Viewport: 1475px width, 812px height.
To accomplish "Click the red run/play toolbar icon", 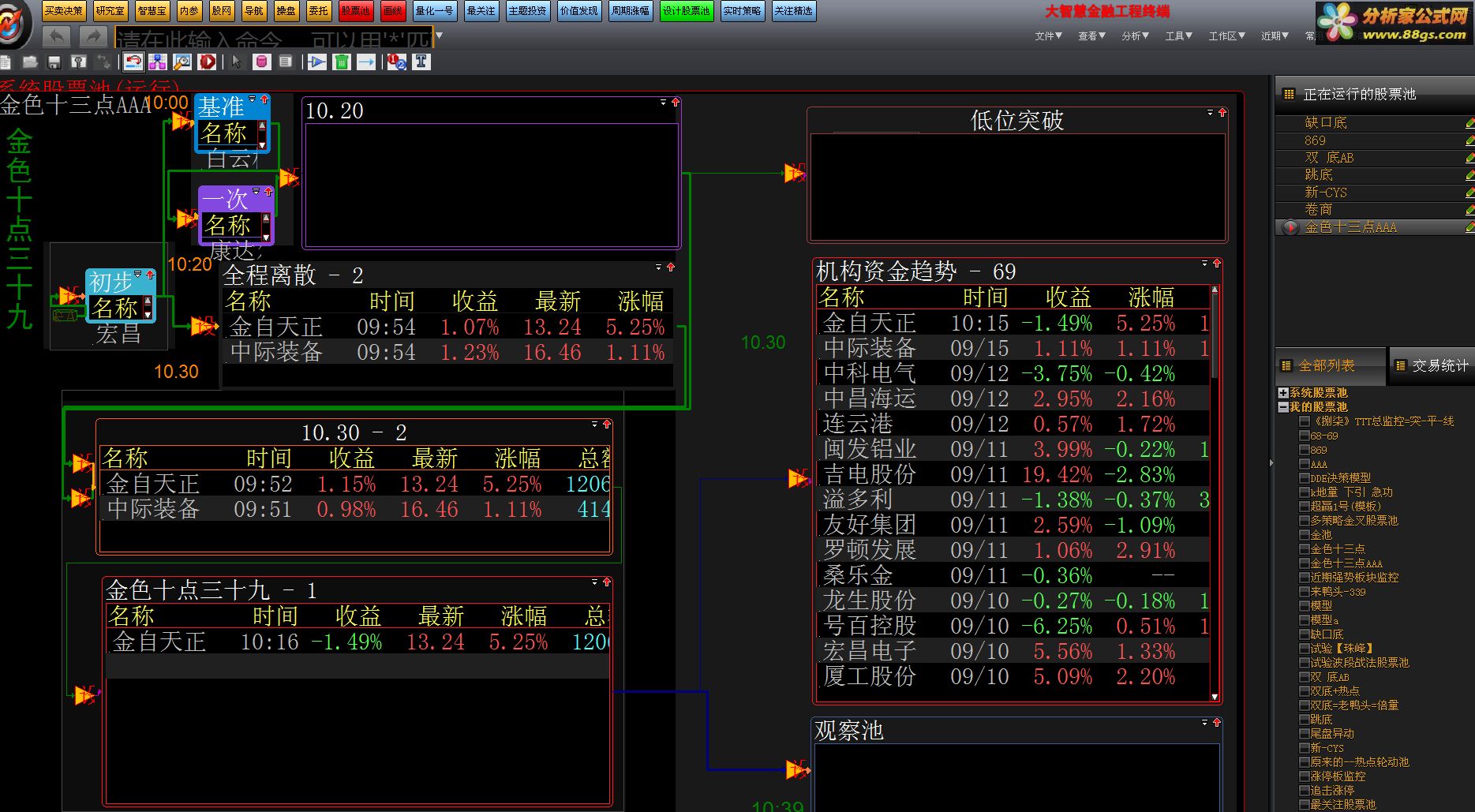I will [x=207, y=62].
